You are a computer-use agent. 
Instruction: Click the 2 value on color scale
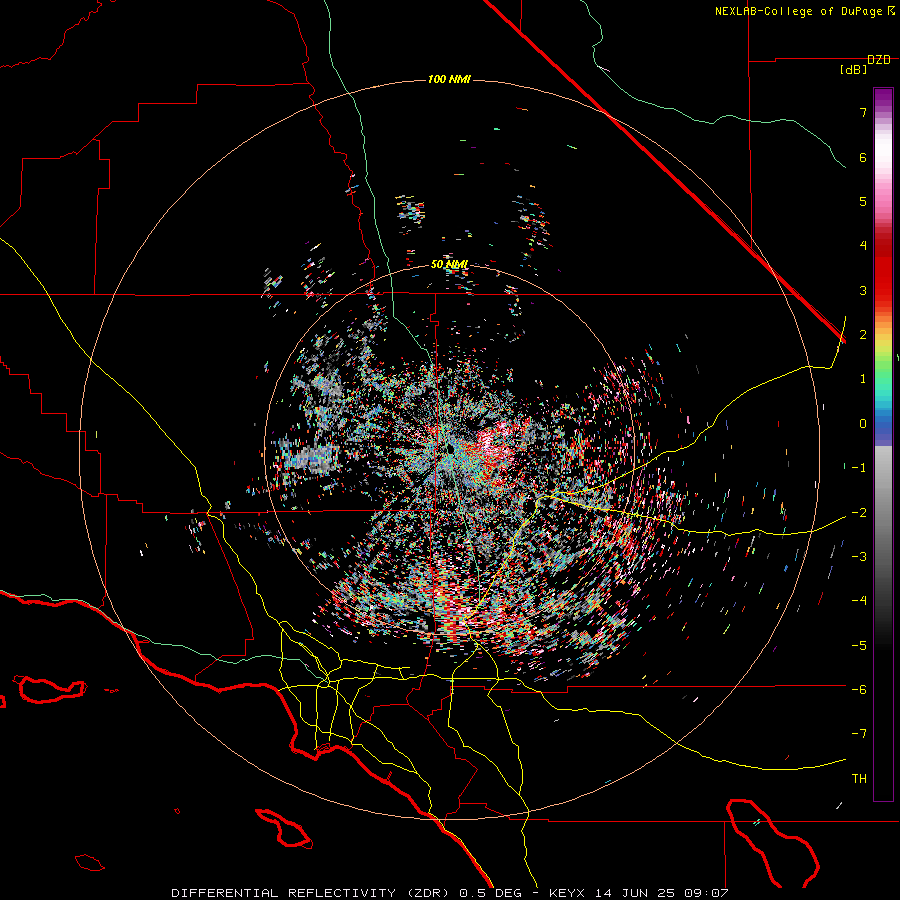[x=863, y=335]
